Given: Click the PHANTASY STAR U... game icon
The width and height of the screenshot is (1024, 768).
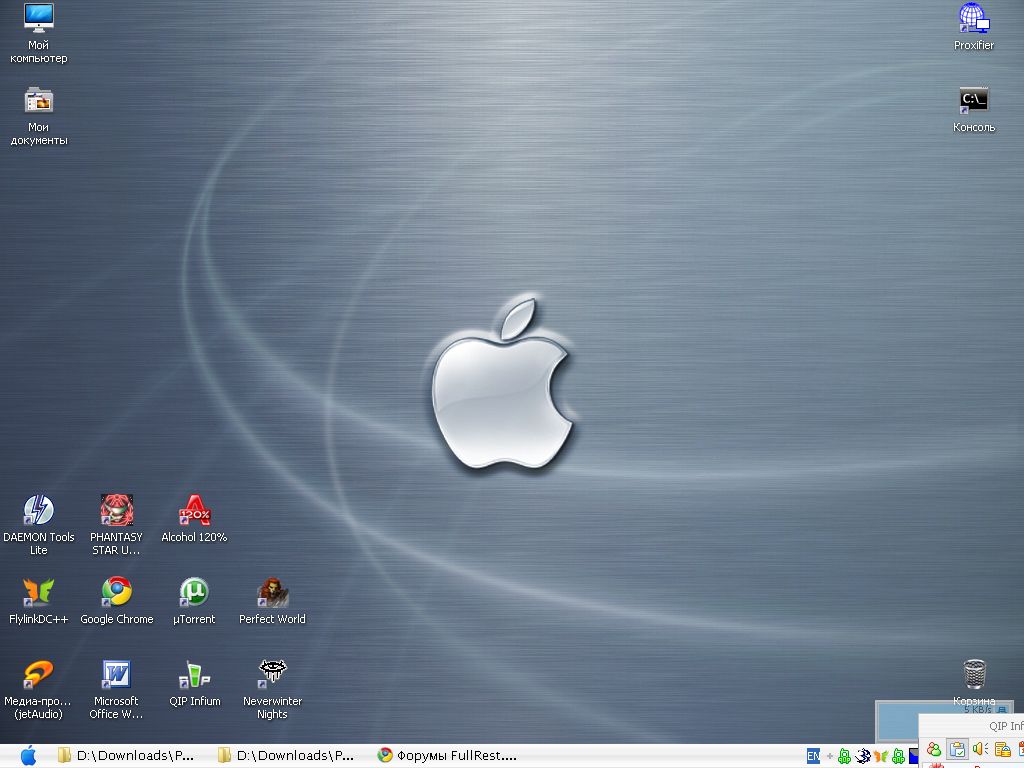Looking at the screenshot, I should pyautogui.click(x=116, y=525).
